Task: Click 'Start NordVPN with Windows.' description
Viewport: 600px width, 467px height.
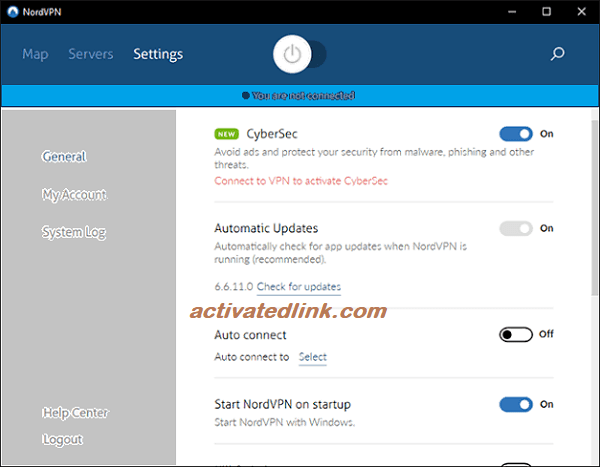Action: tap(285, 422)
